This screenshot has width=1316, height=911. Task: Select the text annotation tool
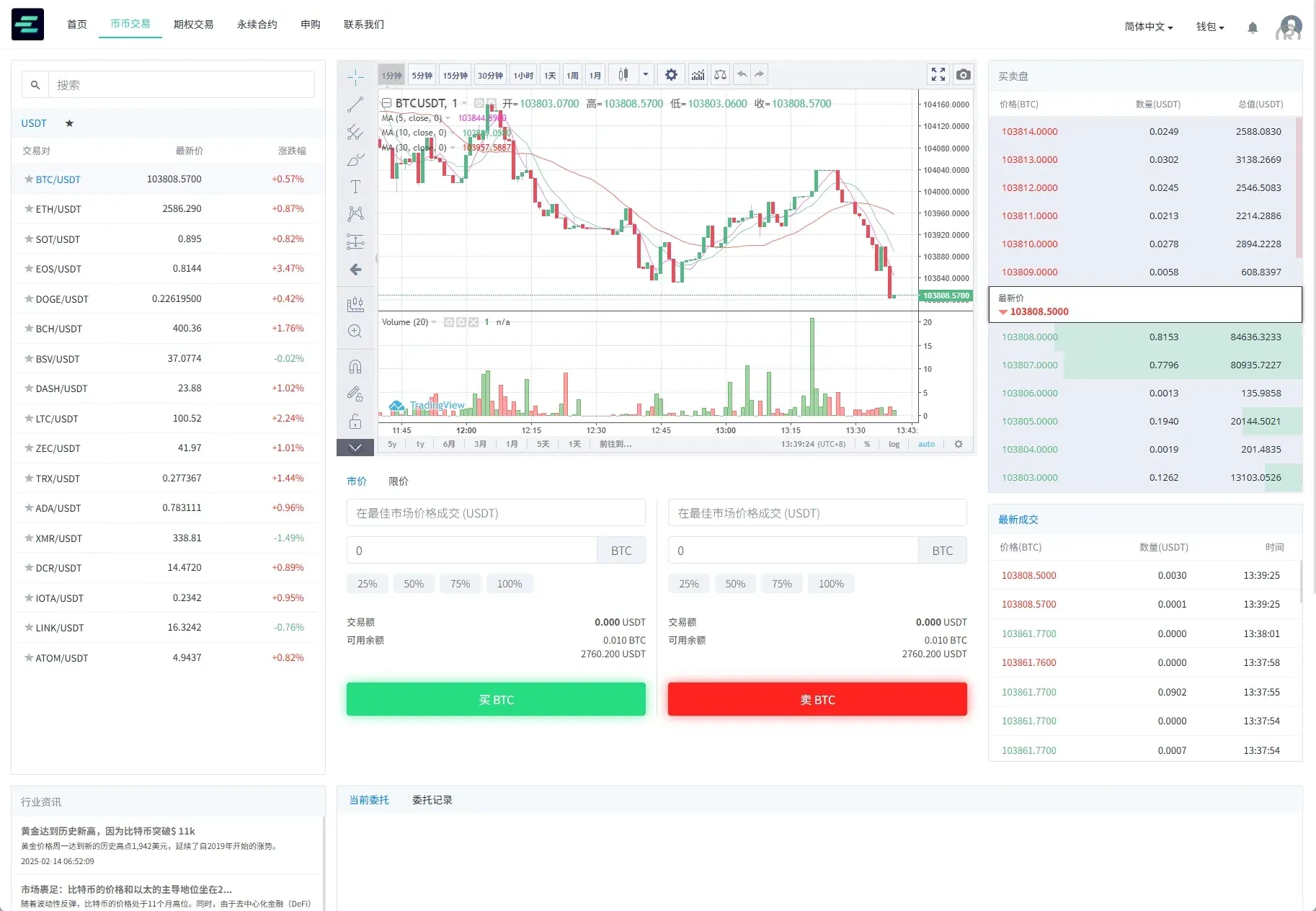355,186
